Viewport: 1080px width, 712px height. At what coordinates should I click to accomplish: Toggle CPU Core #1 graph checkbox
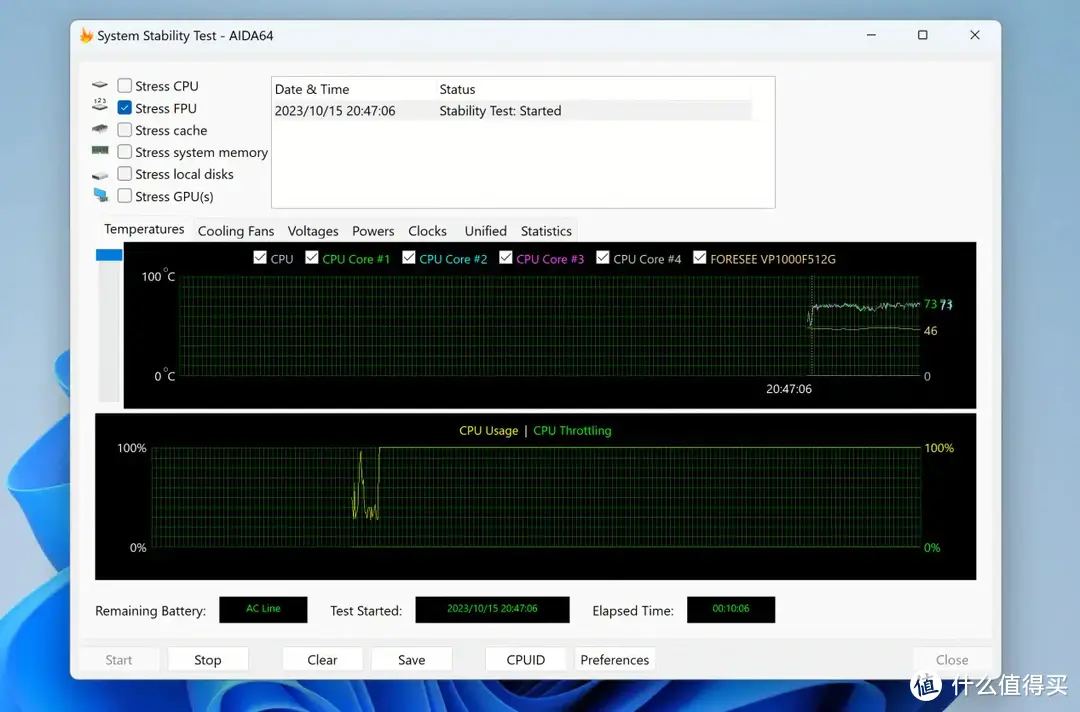[313, 258]
